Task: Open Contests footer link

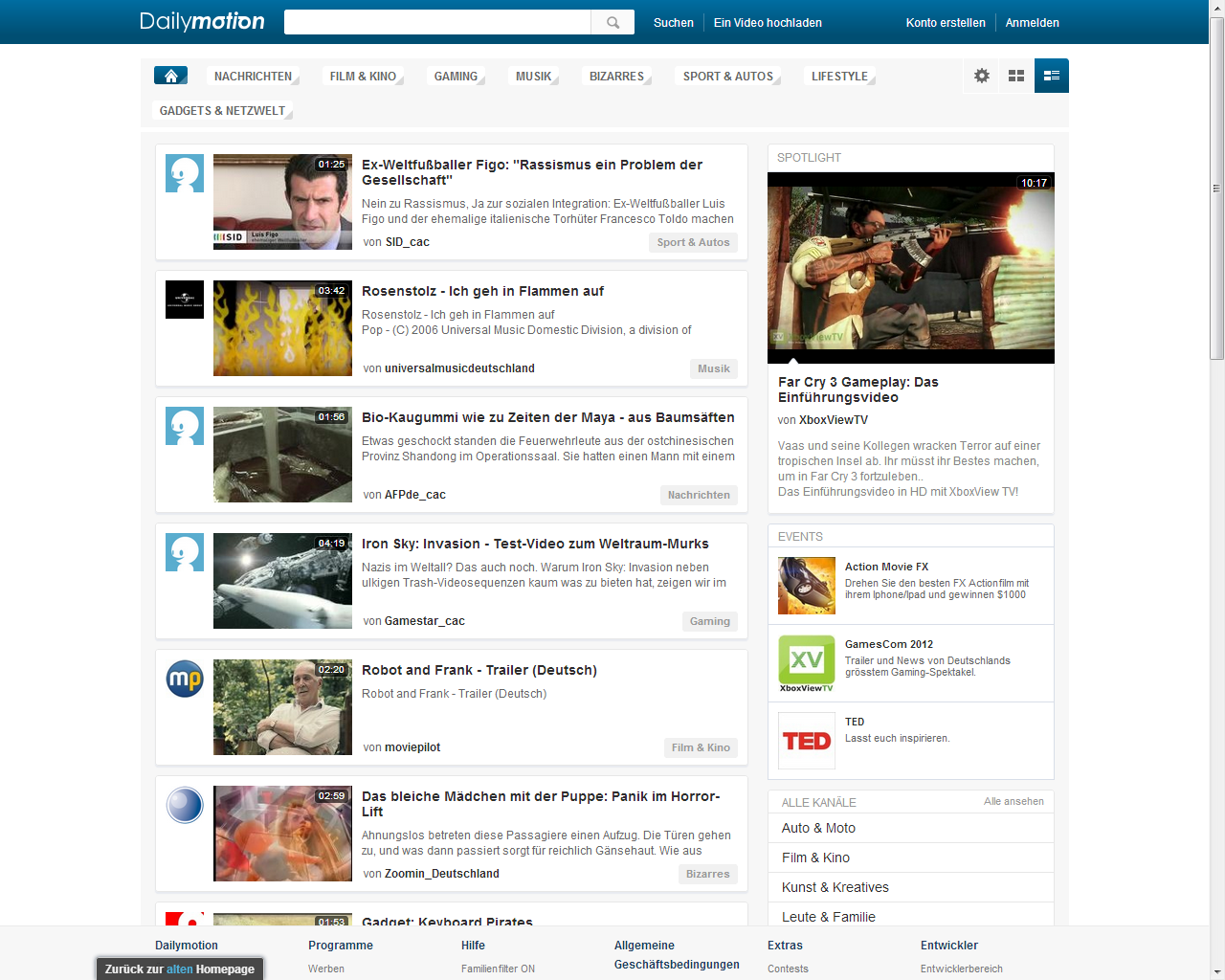Action: pos(788,969)
